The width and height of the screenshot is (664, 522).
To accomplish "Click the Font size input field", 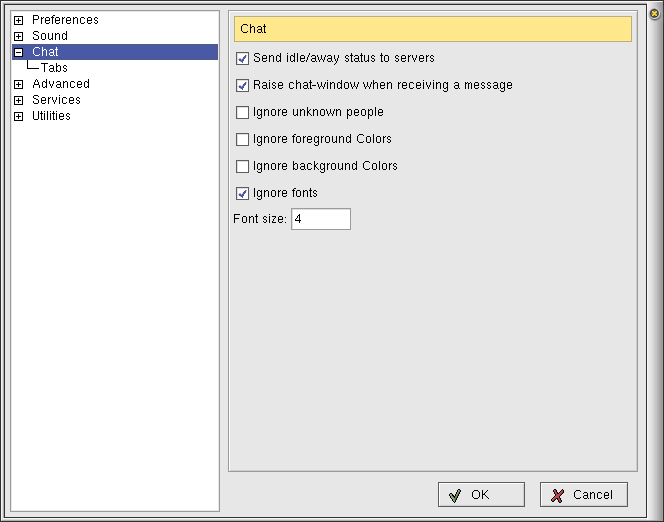I will [320, 219].
